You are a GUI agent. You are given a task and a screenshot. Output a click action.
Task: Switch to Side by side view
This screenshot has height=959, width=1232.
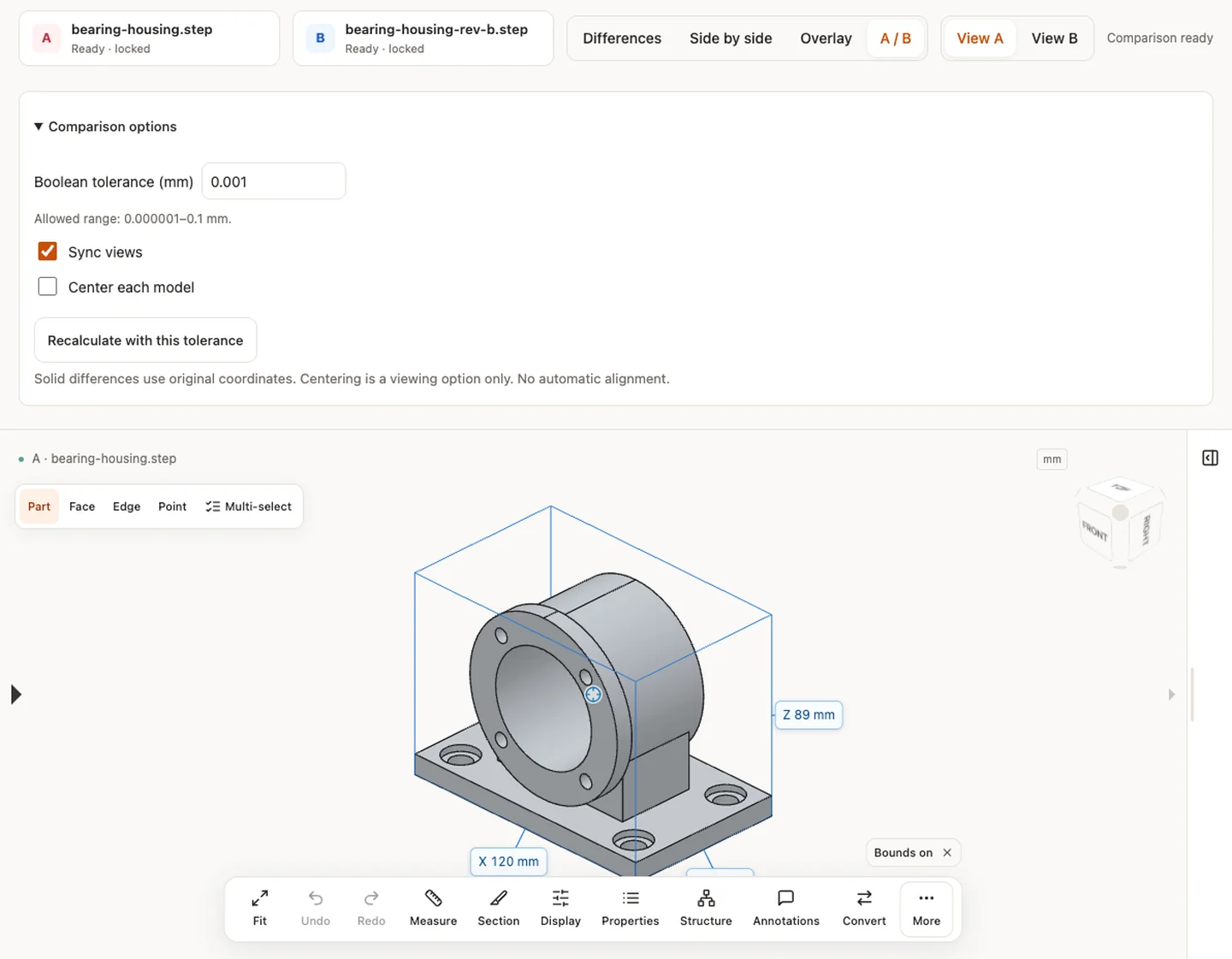pyautogui.click(x=731, y=38)
